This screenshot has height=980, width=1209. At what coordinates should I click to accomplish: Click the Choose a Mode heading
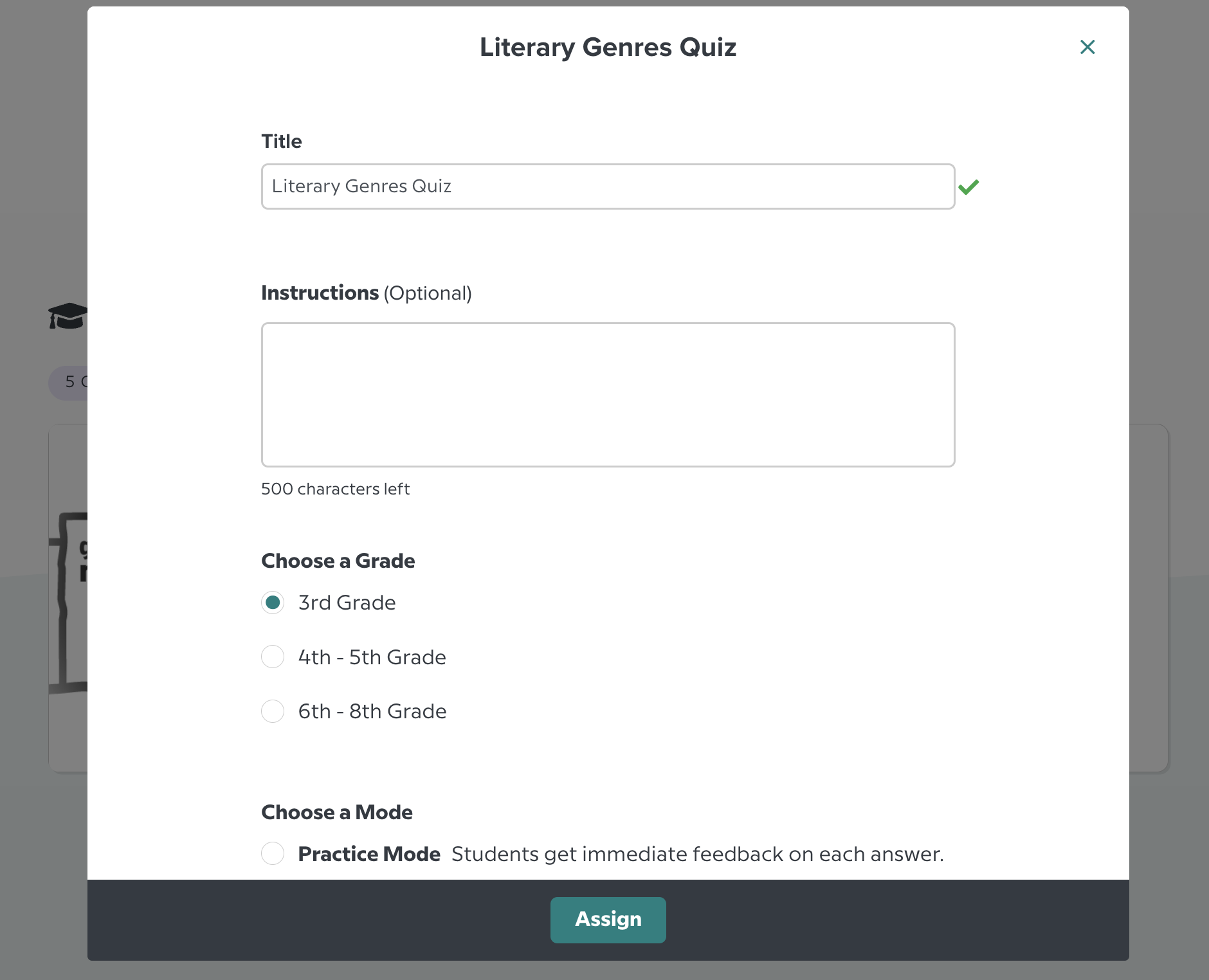[x=336, y=812]
